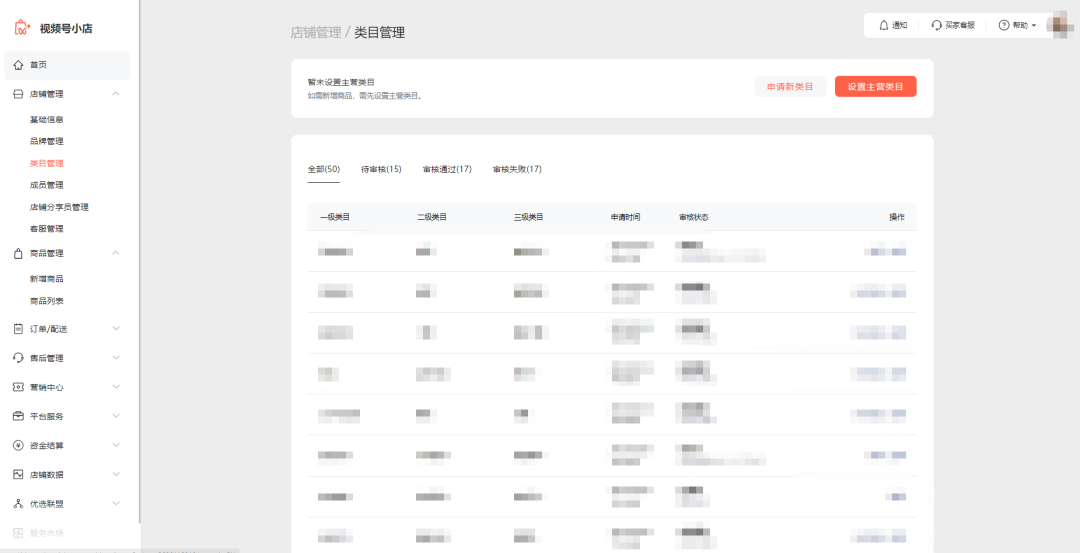Click the question mark help icon

(x=1004, y=25)
